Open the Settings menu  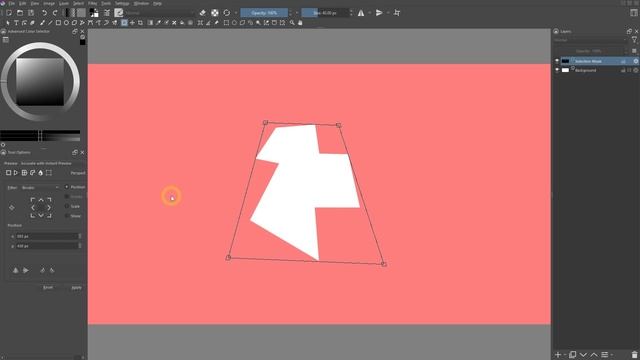click(122, 3)
